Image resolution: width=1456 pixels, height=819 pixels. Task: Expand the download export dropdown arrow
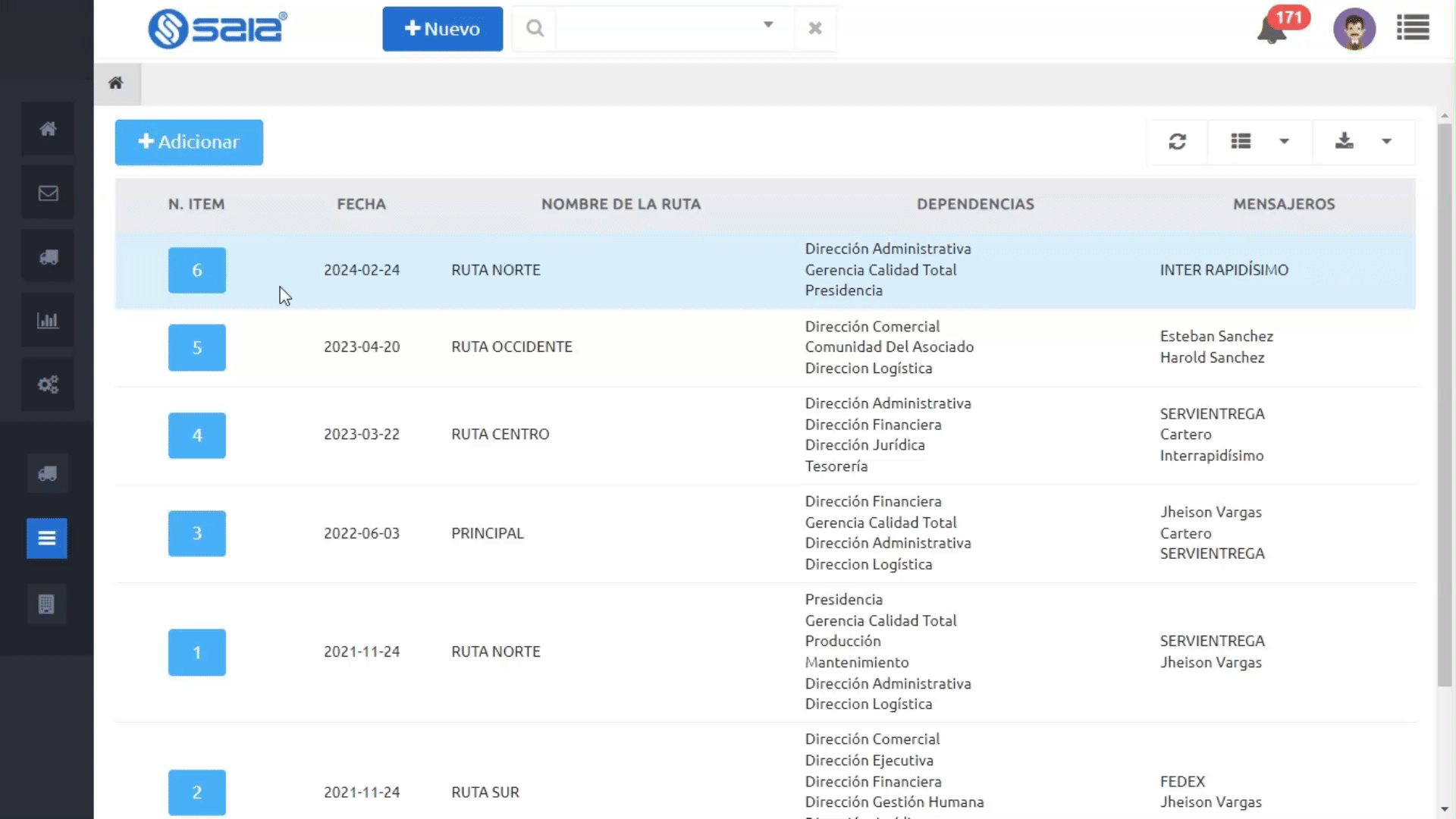(x=1386, y=142)
